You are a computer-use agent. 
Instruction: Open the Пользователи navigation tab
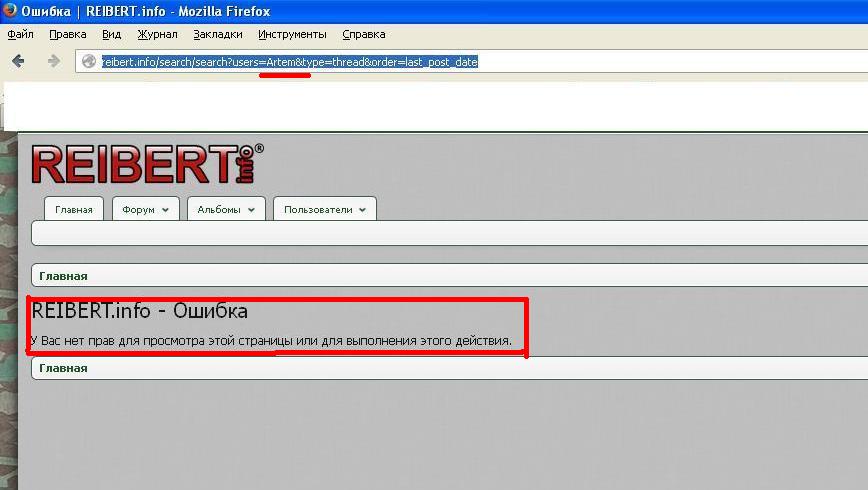point(325,209)
